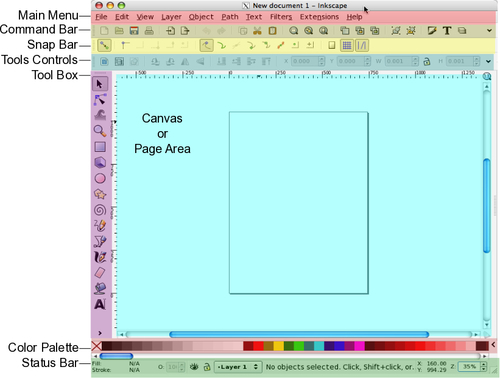The height and width of the screenshot is (378, 500).
Task: Toggle snapping to grids
Action: pyautogui.click(x=347, y=46)
